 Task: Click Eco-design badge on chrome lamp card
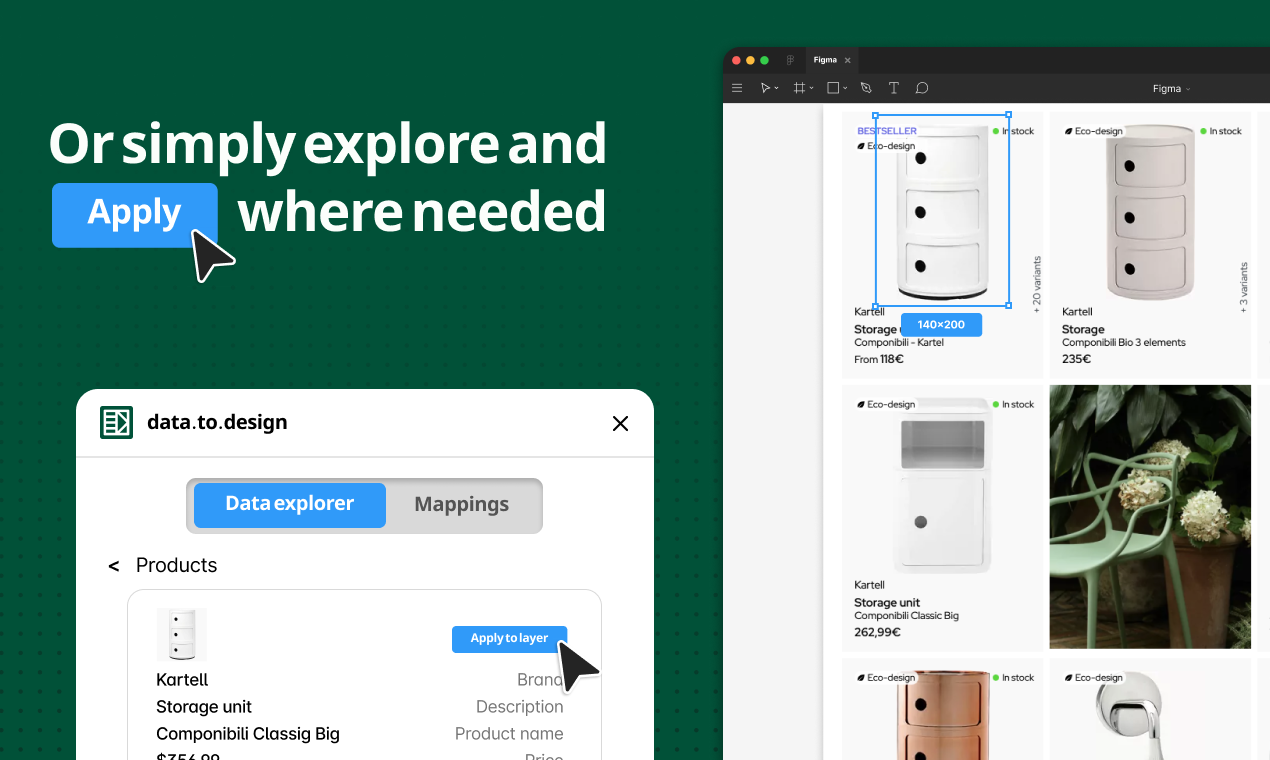(1094, 677)
